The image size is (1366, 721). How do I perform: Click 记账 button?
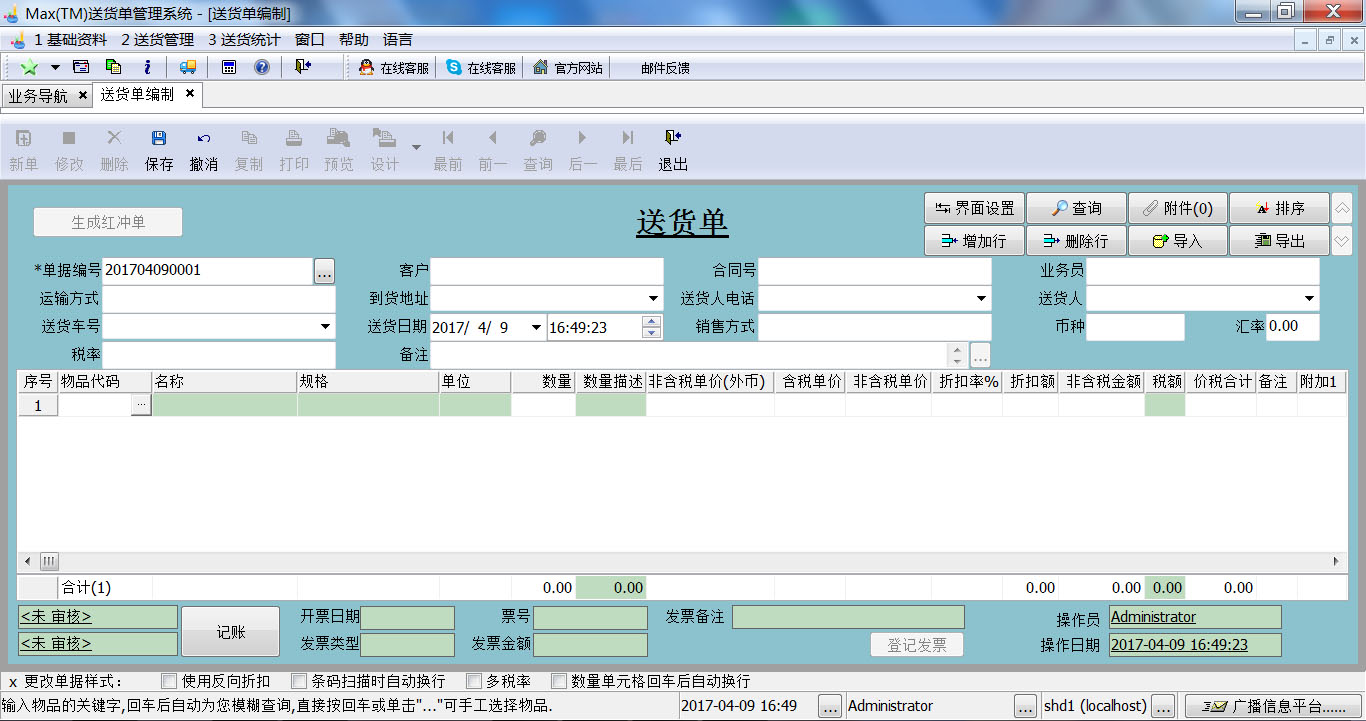click(x=230, y=632)
